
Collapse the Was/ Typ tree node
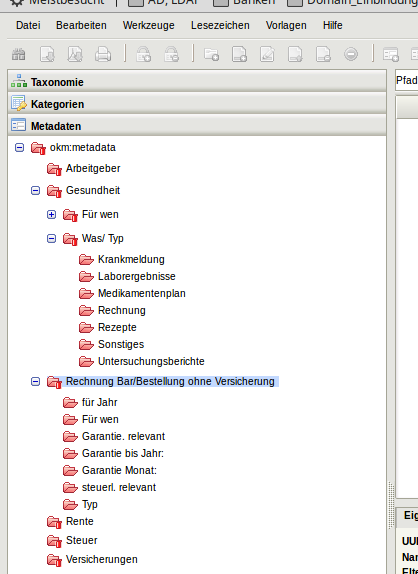point(52,239)
